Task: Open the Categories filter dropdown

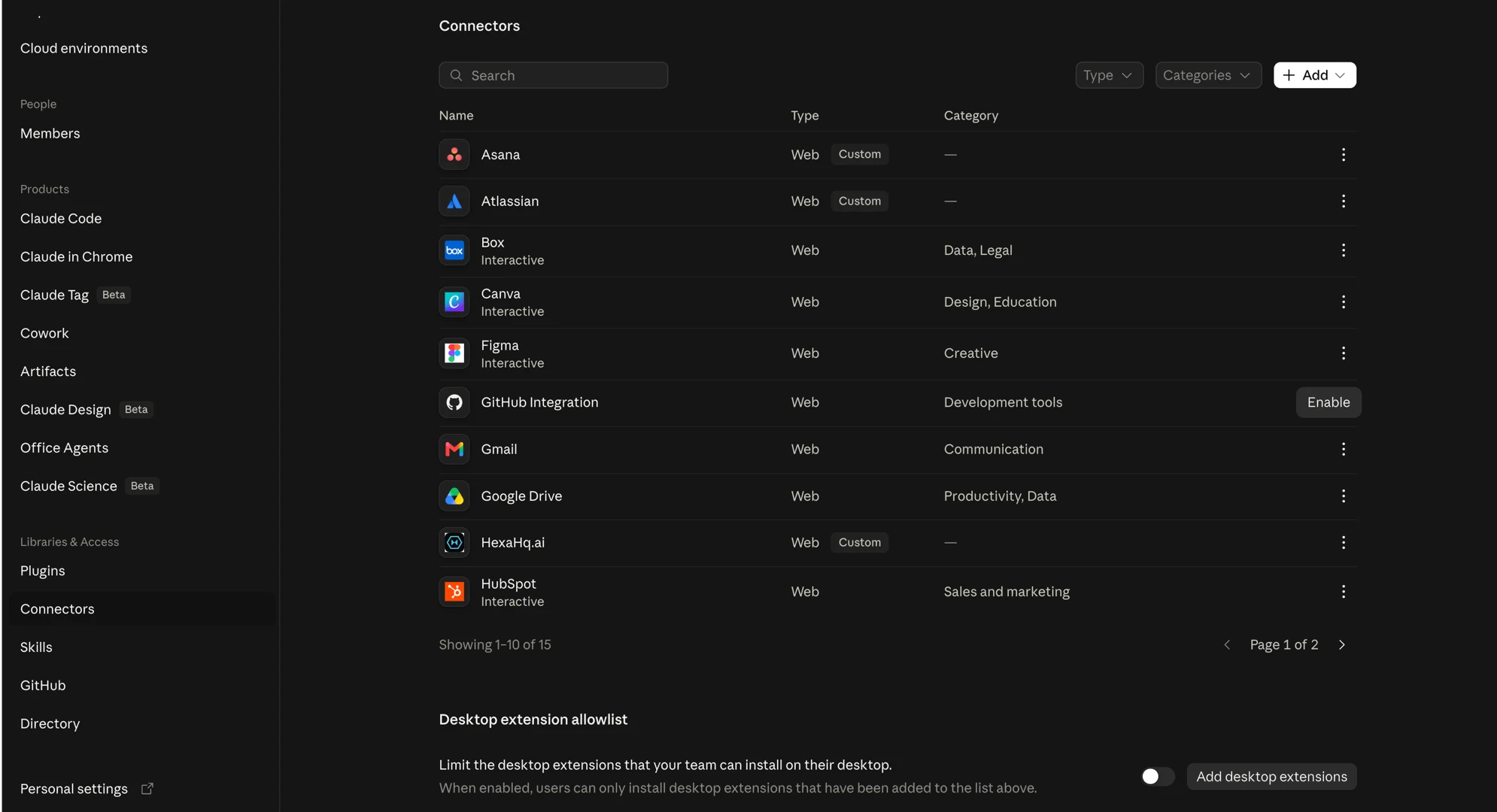Action: [x=1208, y=75]
